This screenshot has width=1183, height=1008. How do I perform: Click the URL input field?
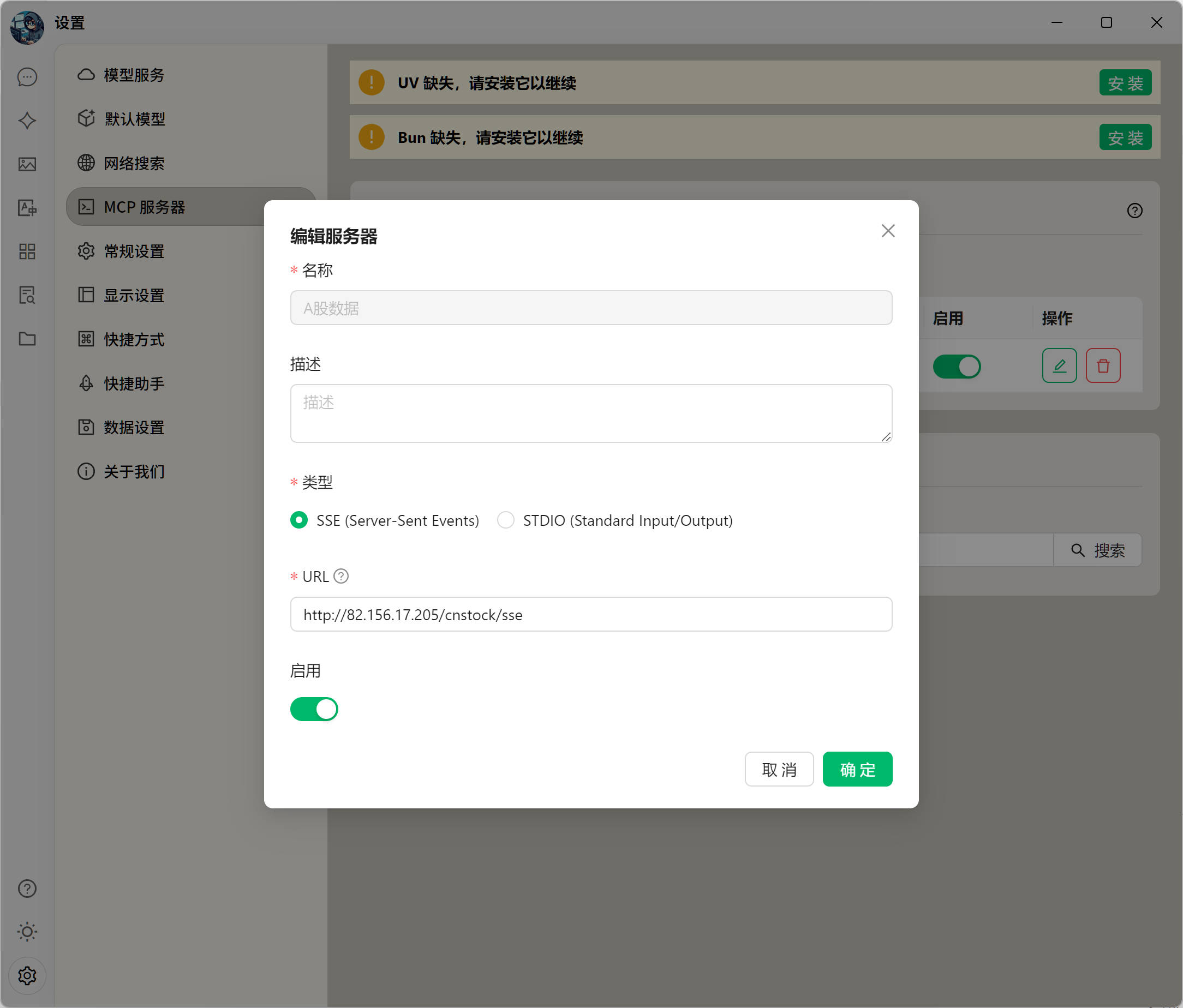590,614
